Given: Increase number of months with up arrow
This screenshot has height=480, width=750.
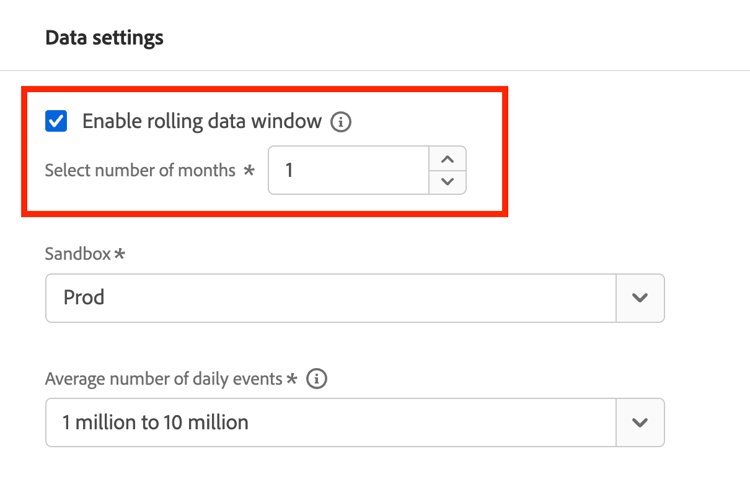Looking at the screenshot, I should point(447,159).
